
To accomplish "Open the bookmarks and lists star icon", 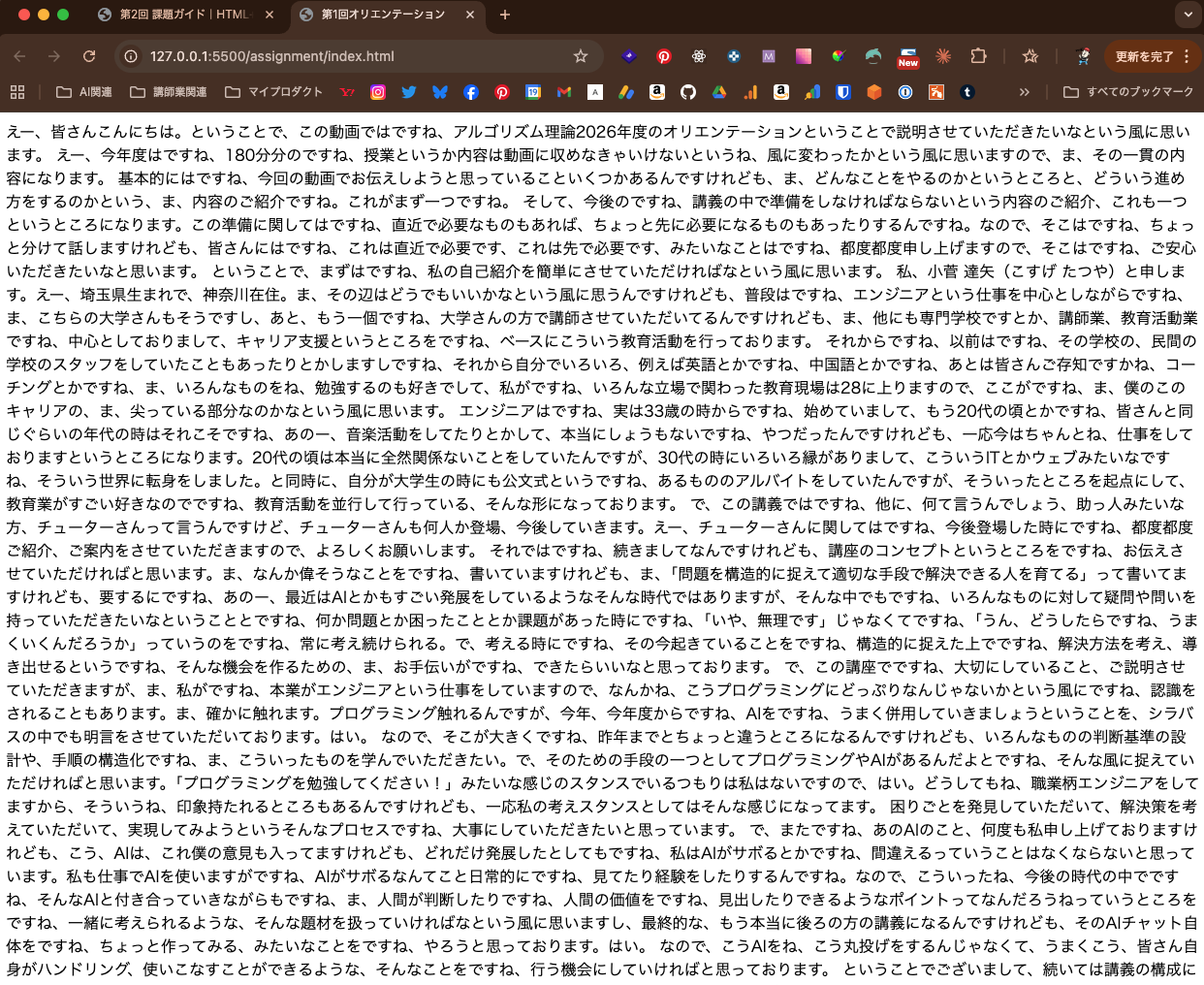I will [x=1030, y=56].
